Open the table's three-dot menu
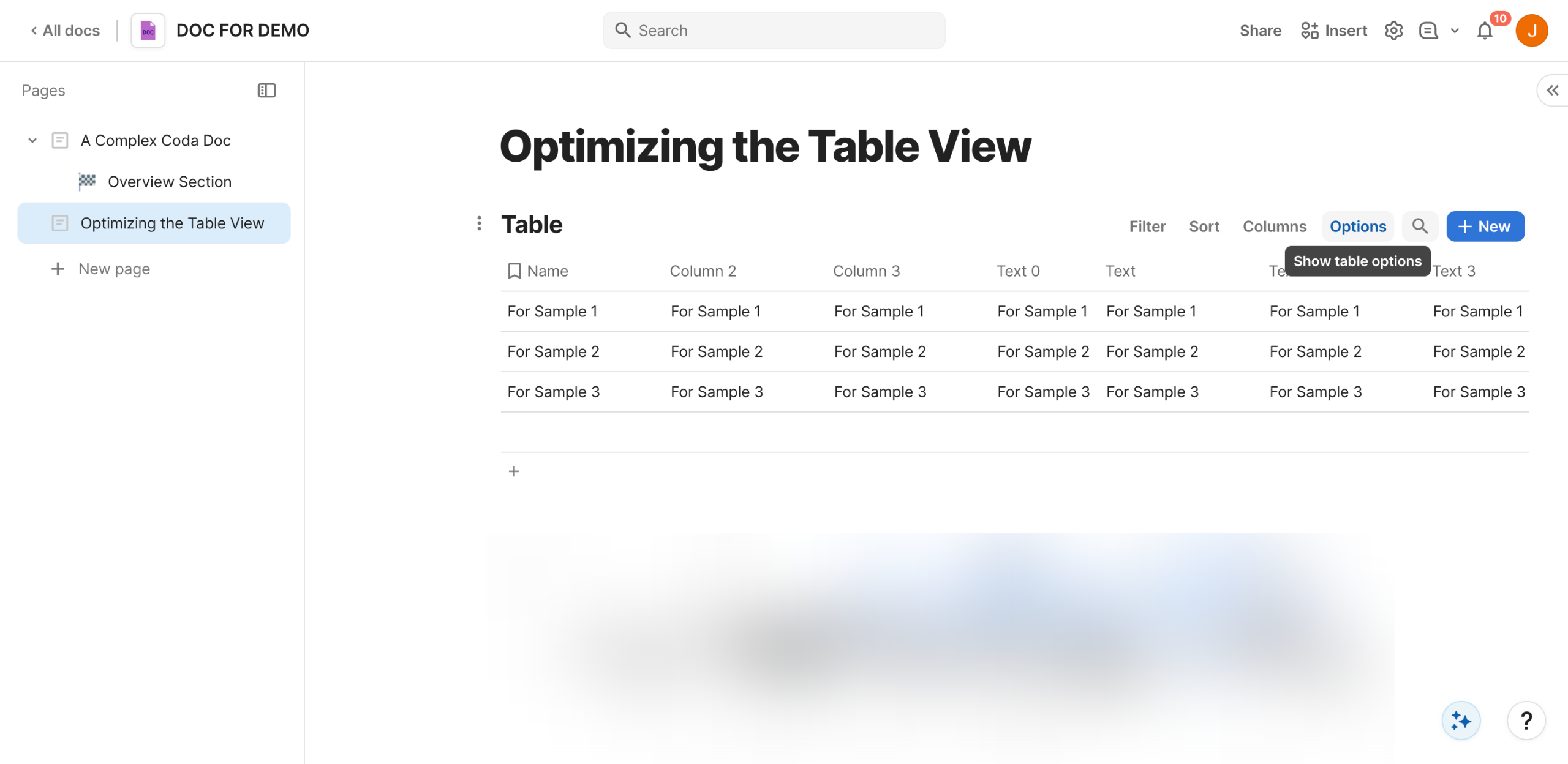The height and width of the screenshot is (764, 1568). (479, 223)
